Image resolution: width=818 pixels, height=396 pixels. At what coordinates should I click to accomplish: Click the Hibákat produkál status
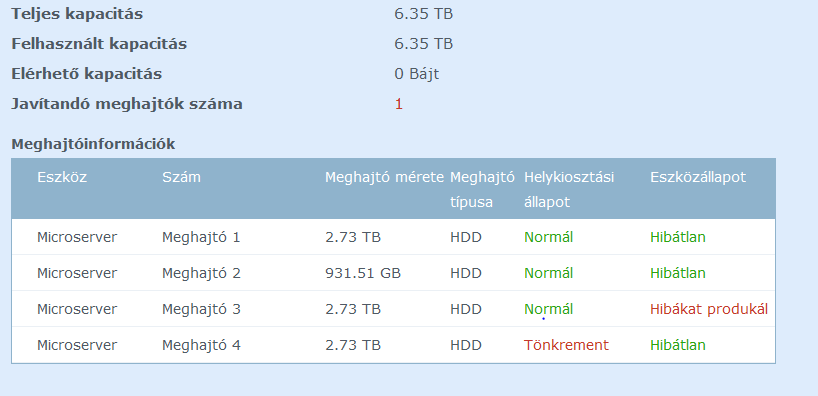point(709,309)
